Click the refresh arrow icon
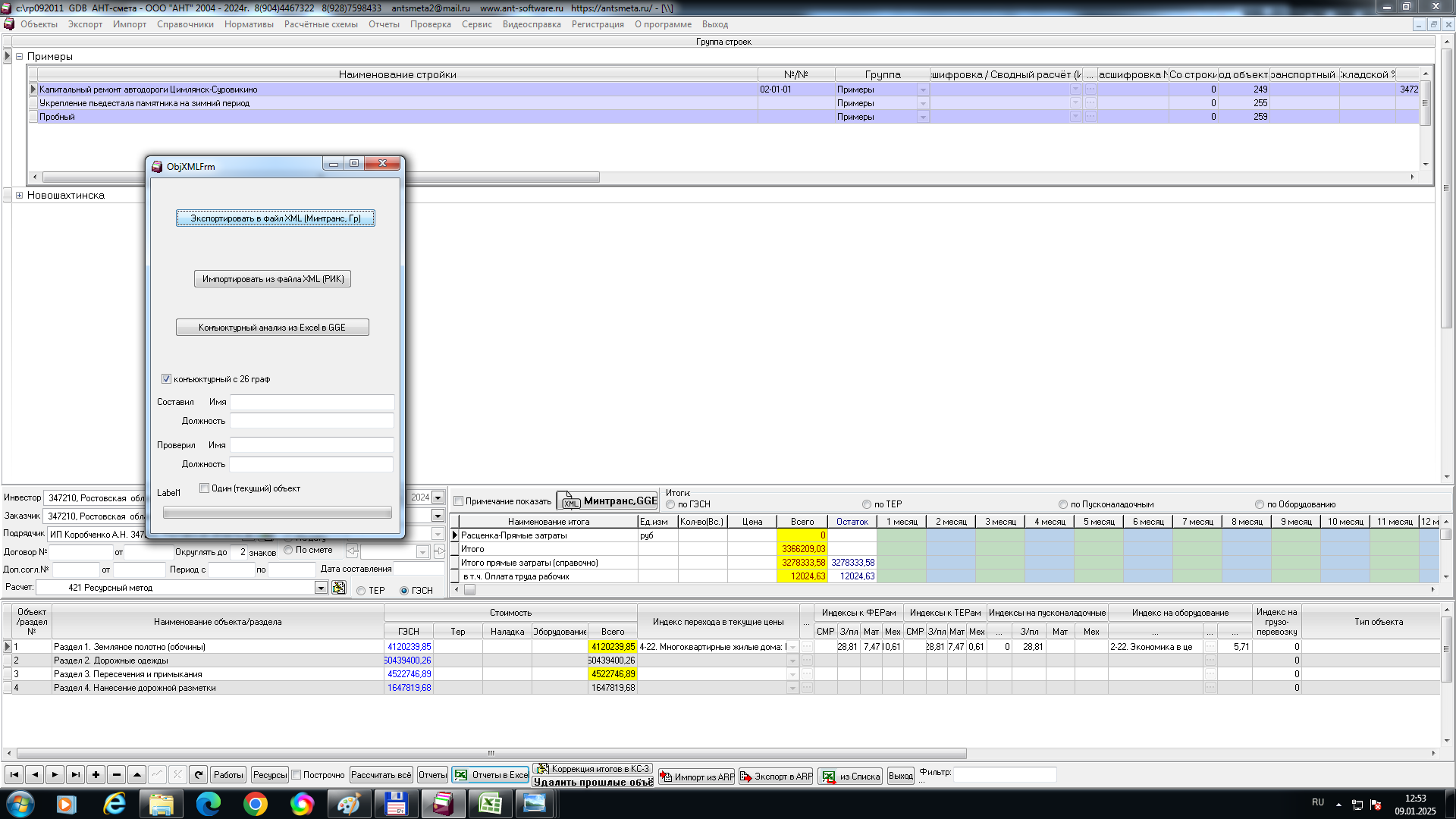This screenshot has height=819, width=1456. pos(198,775)
